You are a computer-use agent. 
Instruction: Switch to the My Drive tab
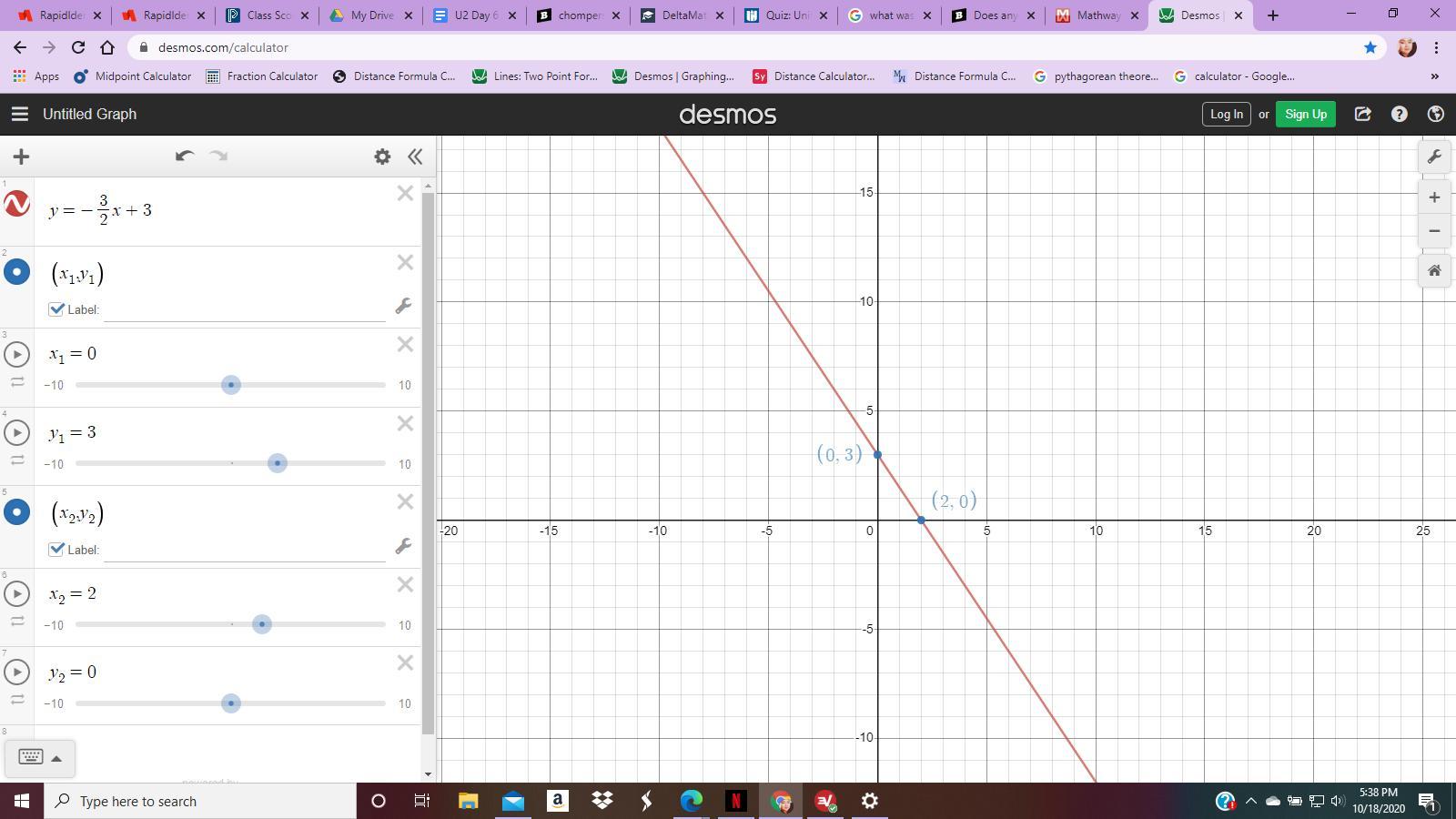click(372, 15)
